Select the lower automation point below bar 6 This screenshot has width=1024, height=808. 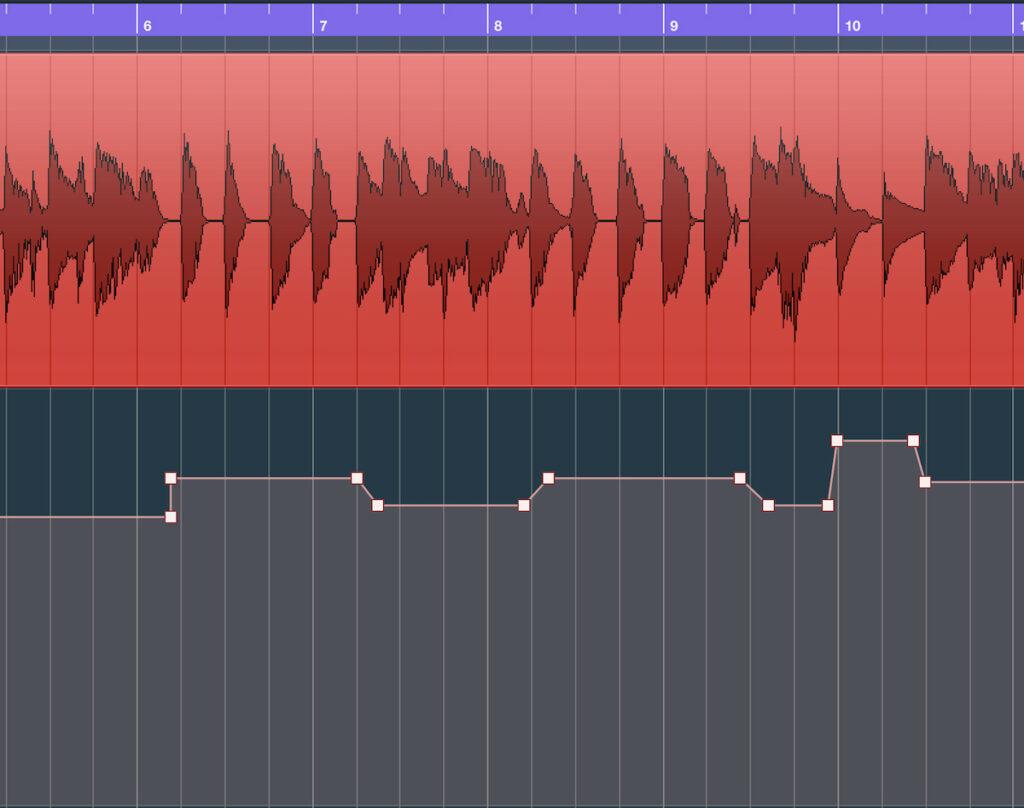point(170,515)
